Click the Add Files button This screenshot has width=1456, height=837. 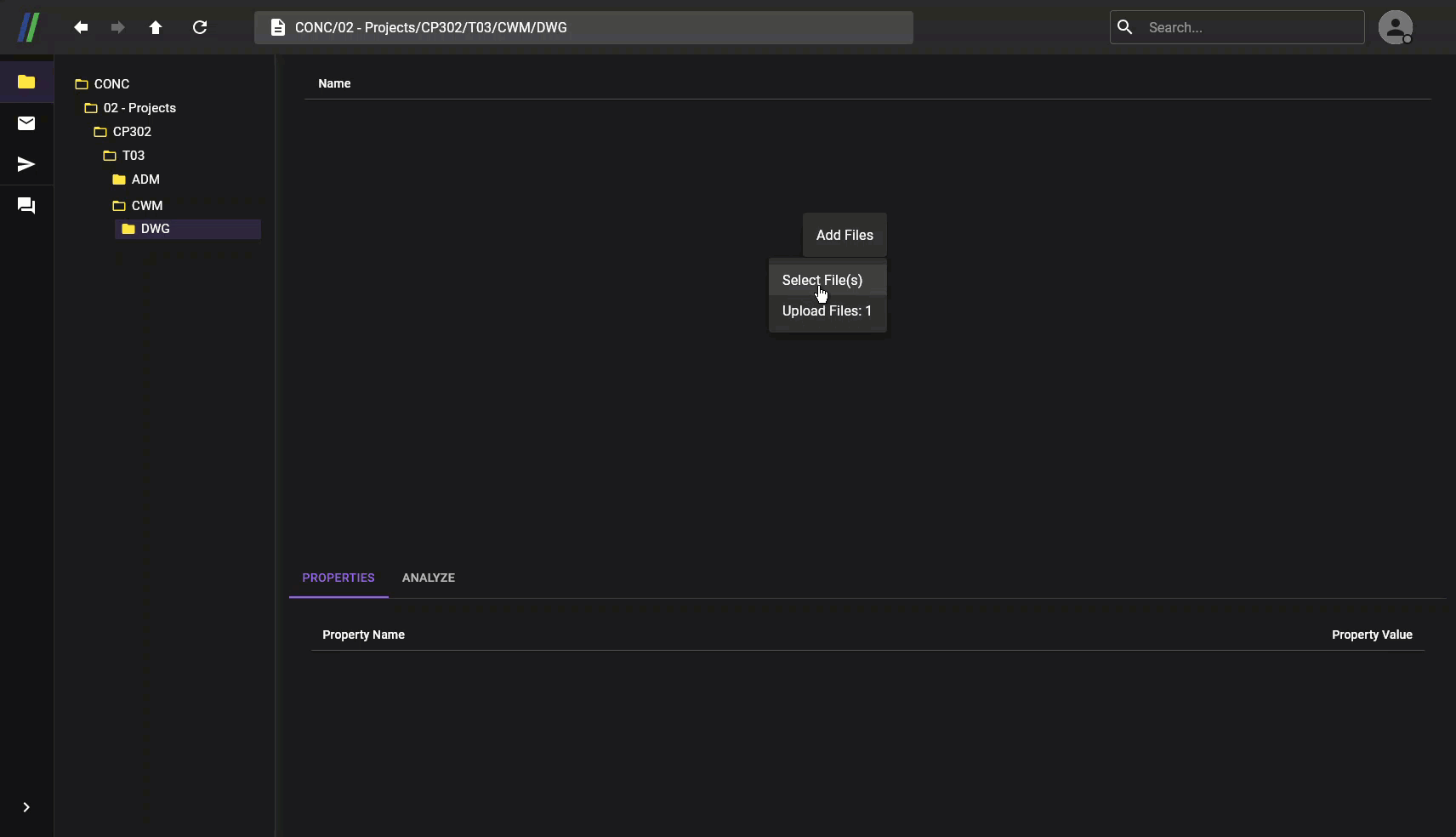pyautogui.click(x=844, y=235)
